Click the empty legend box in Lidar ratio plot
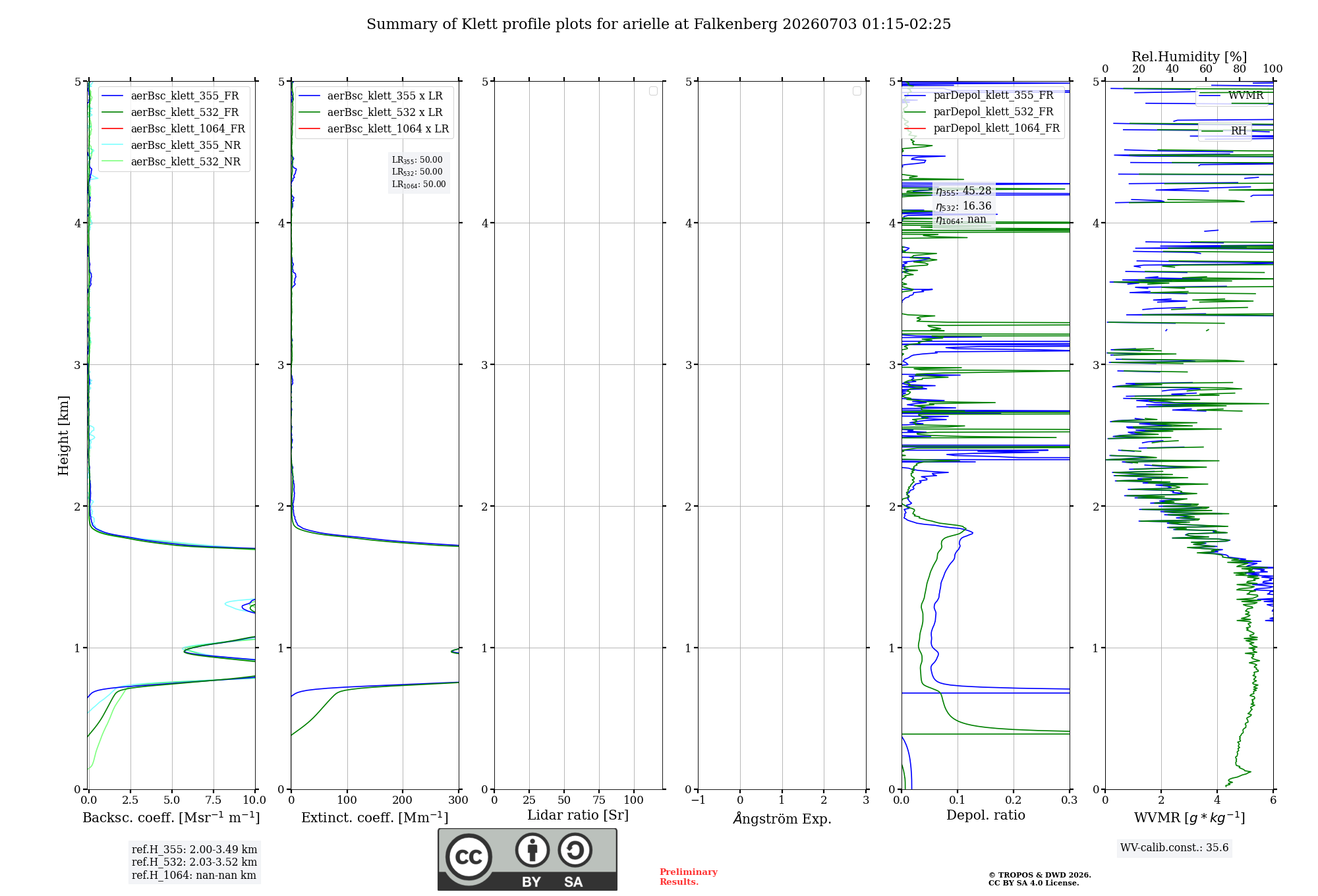 coord(653,91)
